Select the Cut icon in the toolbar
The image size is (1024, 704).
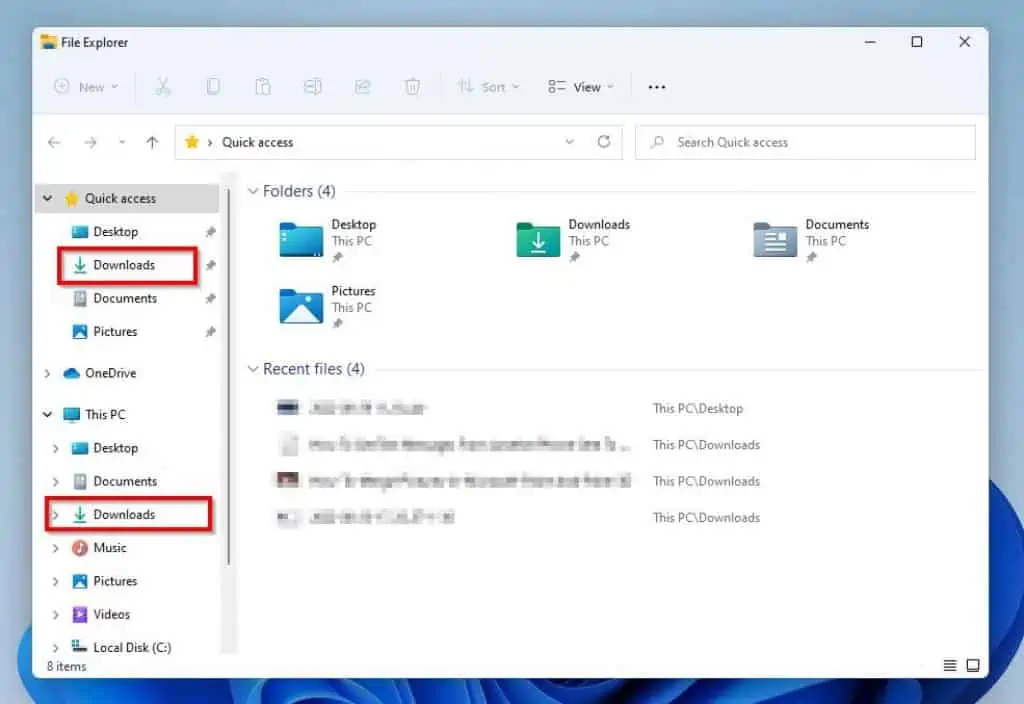click(x=163, y=86)
